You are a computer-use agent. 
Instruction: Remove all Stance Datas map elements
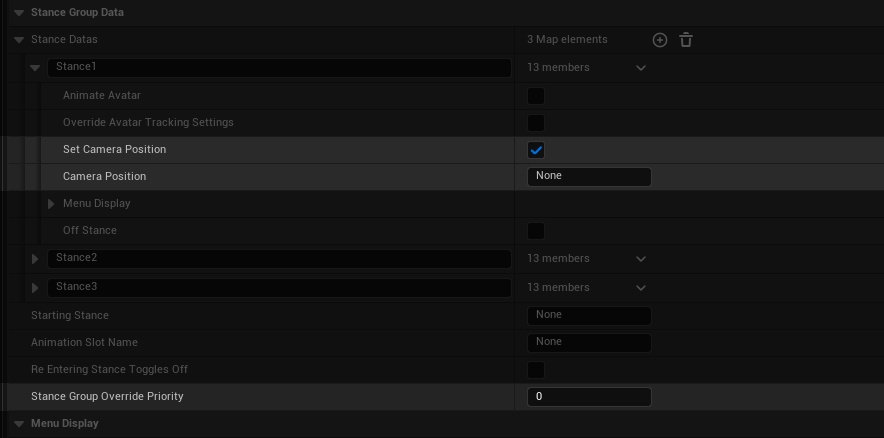click(686, 40)
